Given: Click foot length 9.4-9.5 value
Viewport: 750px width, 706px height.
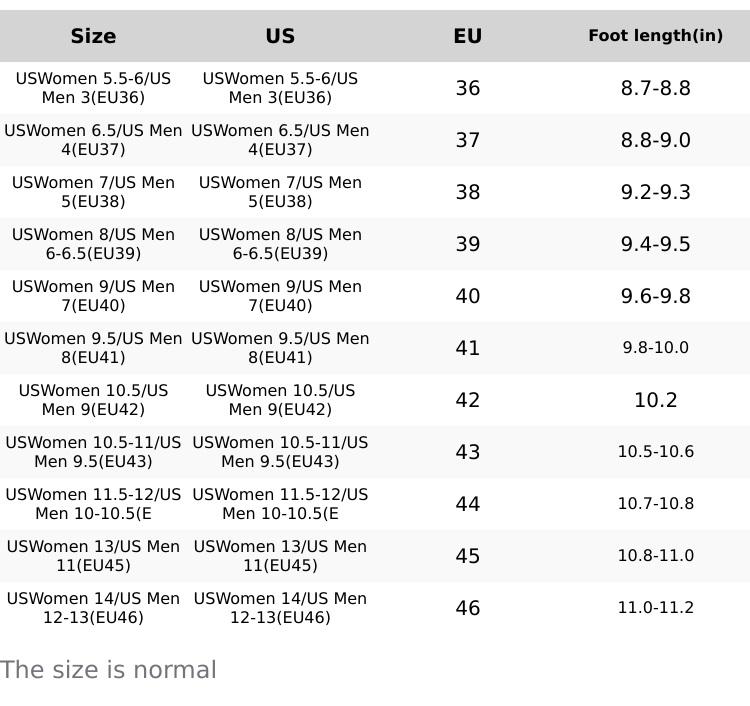Looking at the screenshot, I should click(x=655, y=244).
